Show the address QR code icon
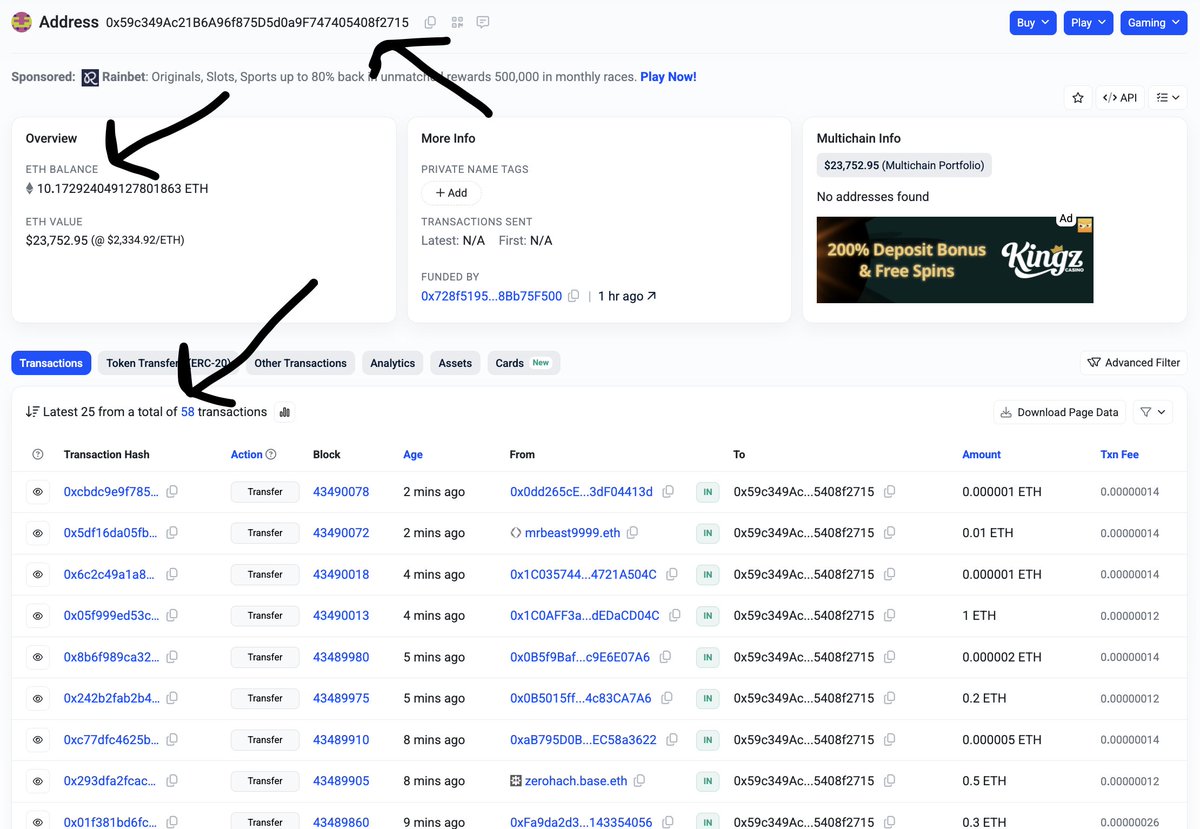Viewport: 1200px width, 829px height. 457,22
